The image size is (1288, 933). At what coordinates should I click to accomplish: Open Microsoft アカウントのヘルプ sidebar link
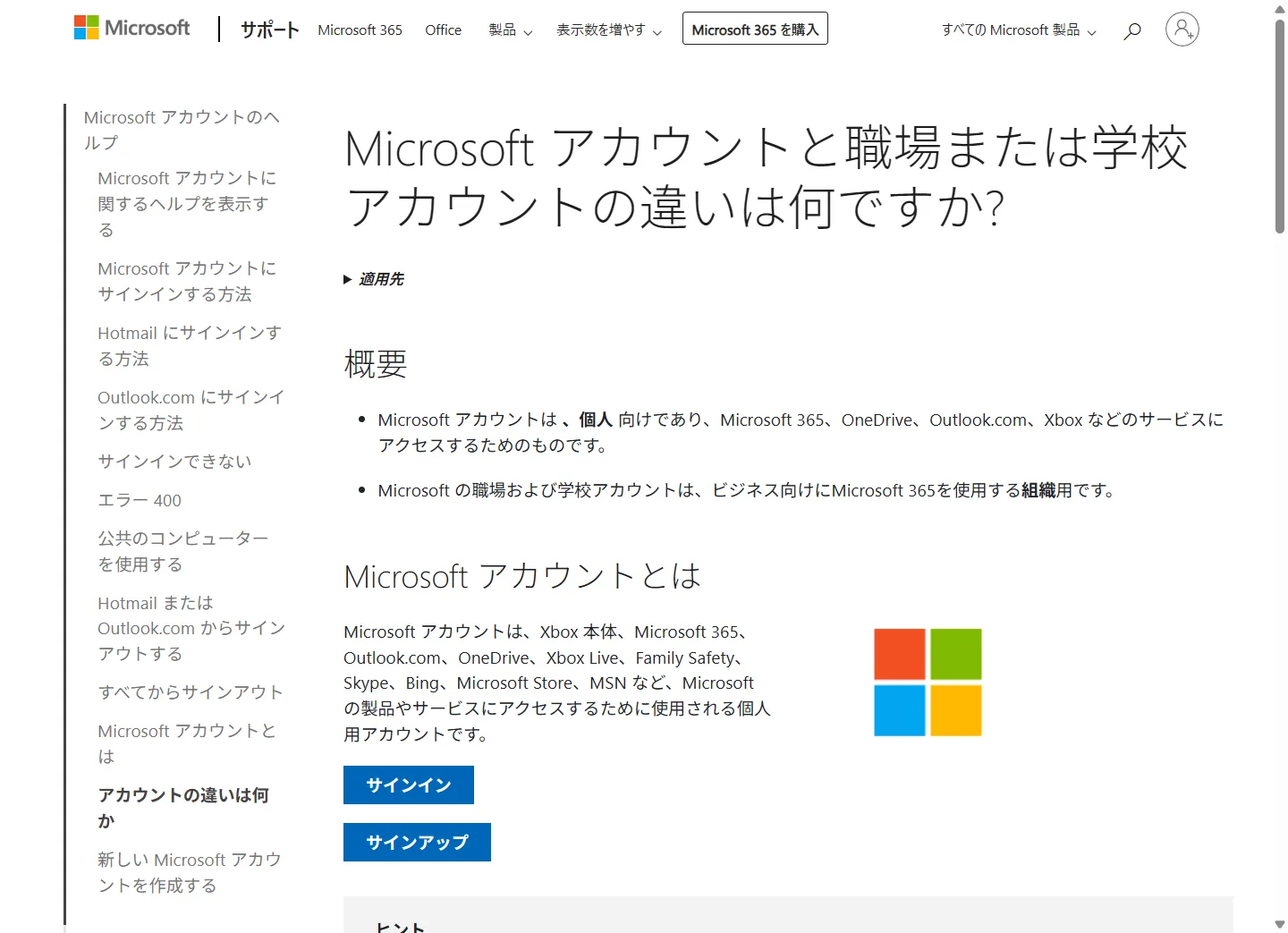click(182, 130)
